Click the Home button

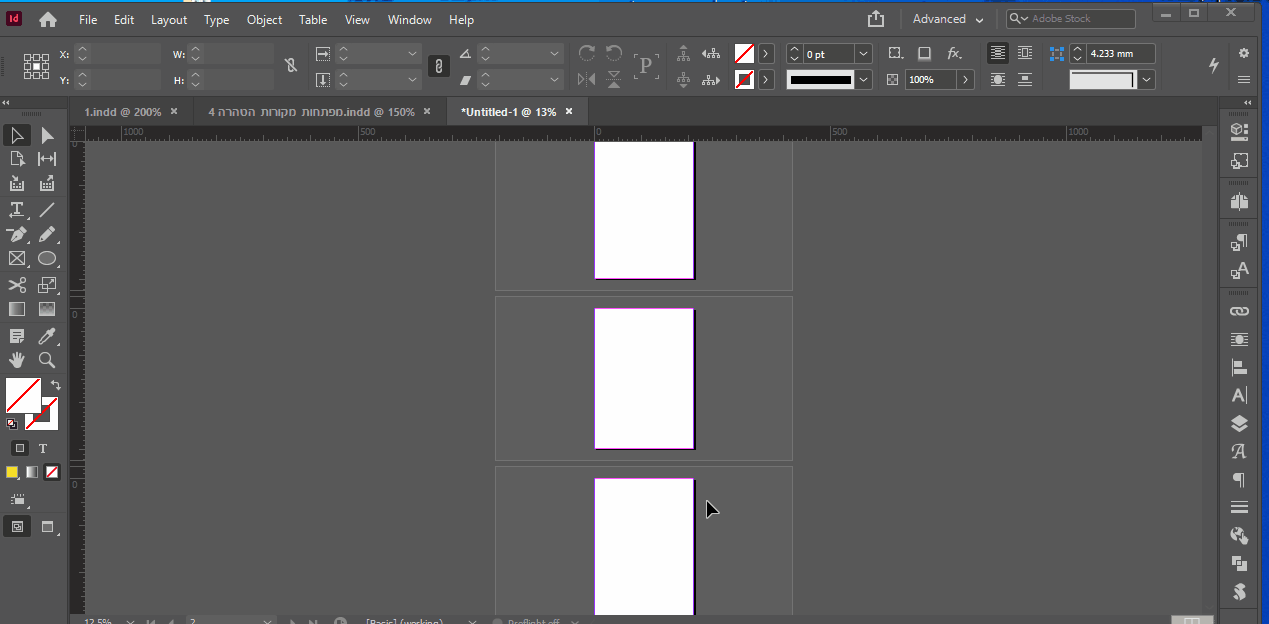pos(47,19)
